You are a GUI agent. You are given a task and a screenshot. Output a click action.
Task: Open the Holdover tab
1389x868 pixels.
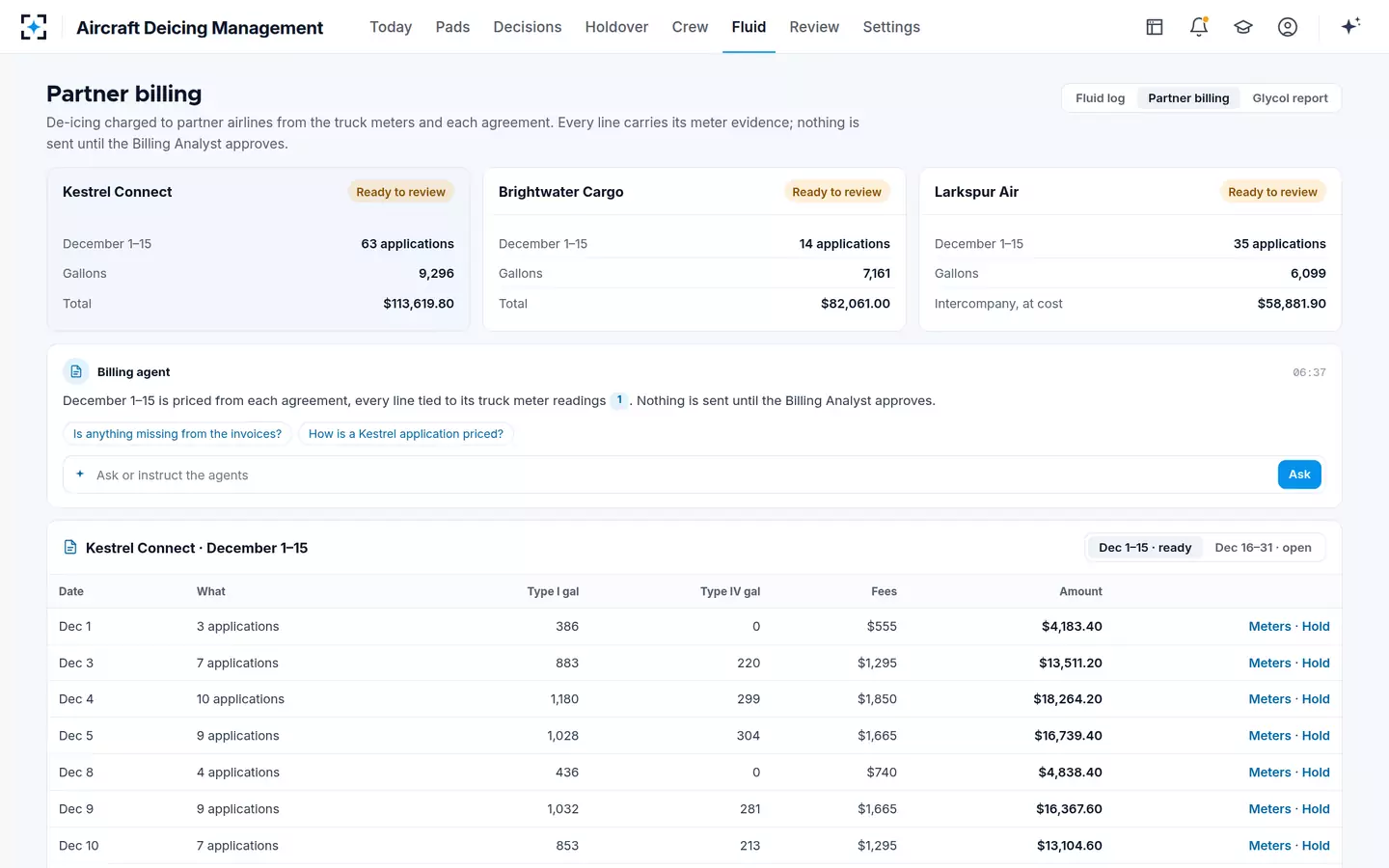(616, 27)
